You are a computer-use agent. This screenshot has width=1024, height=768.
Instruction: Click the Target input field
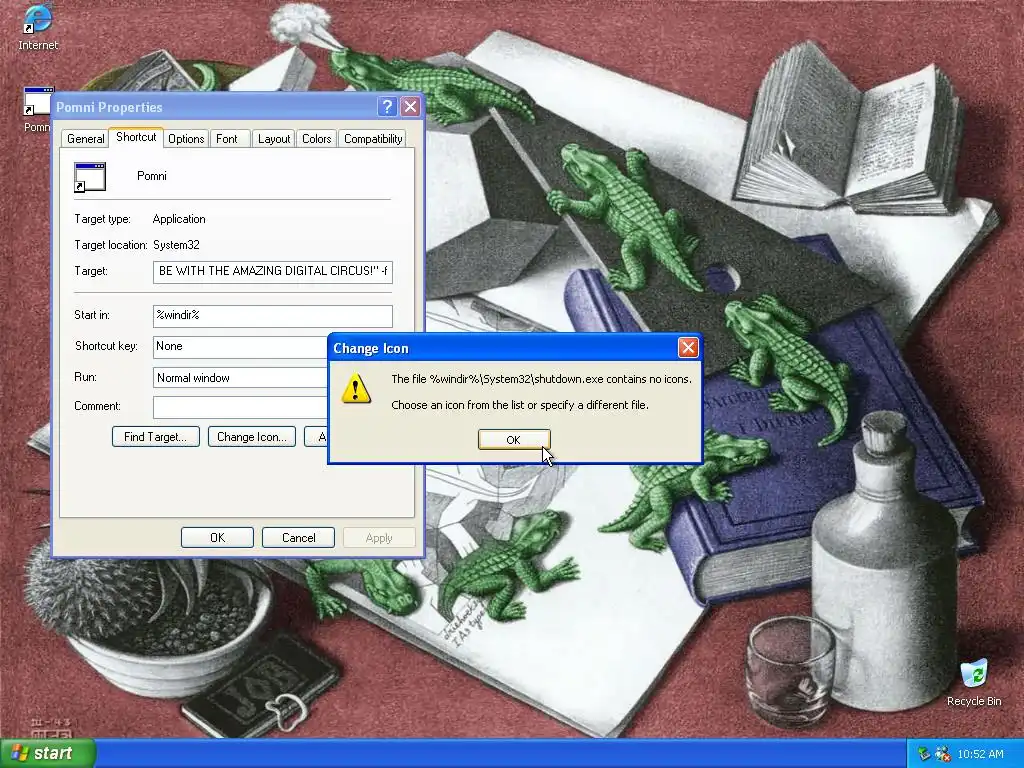pos(273,272)
